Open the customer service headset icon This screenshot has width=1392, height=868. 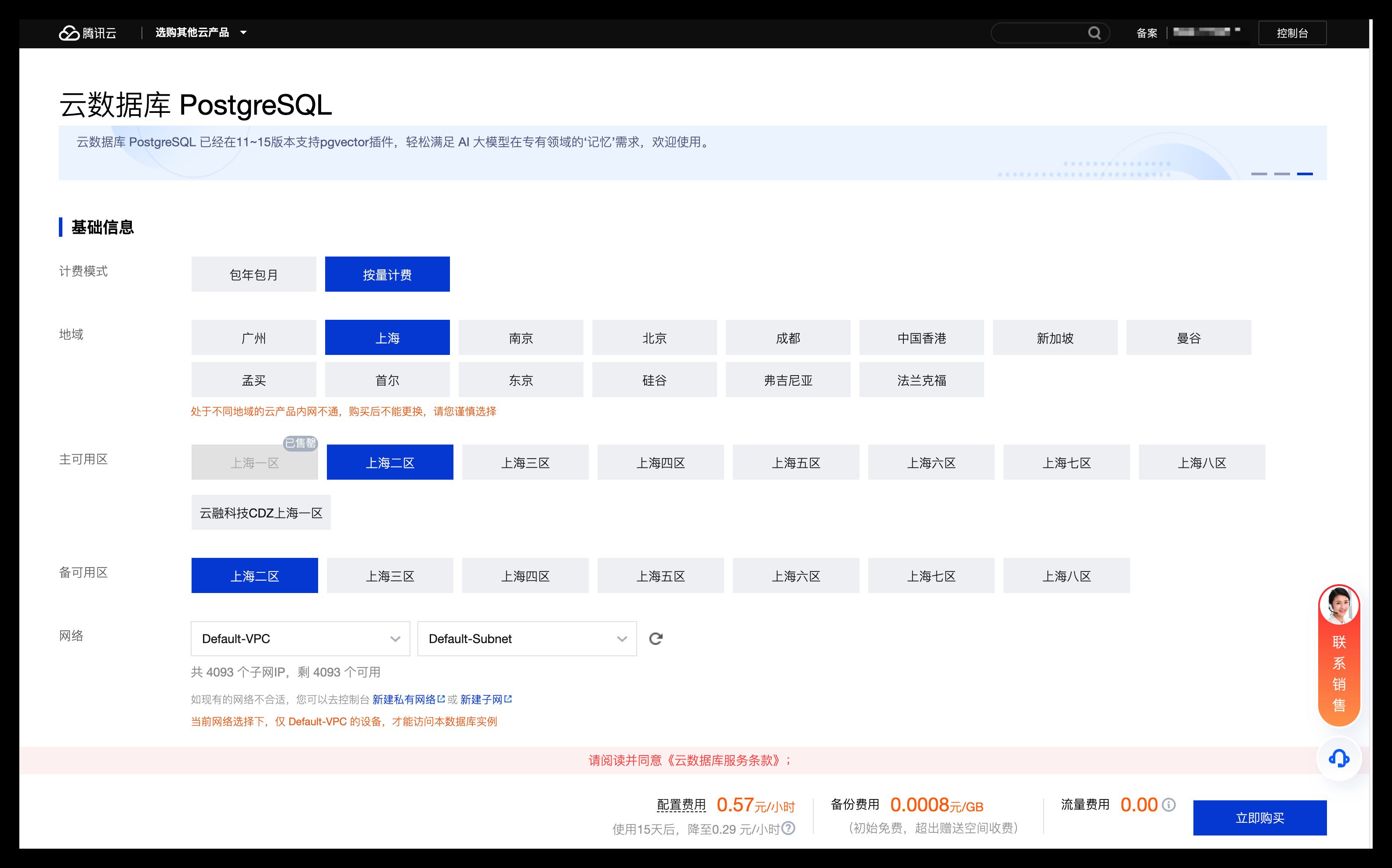1338,758
